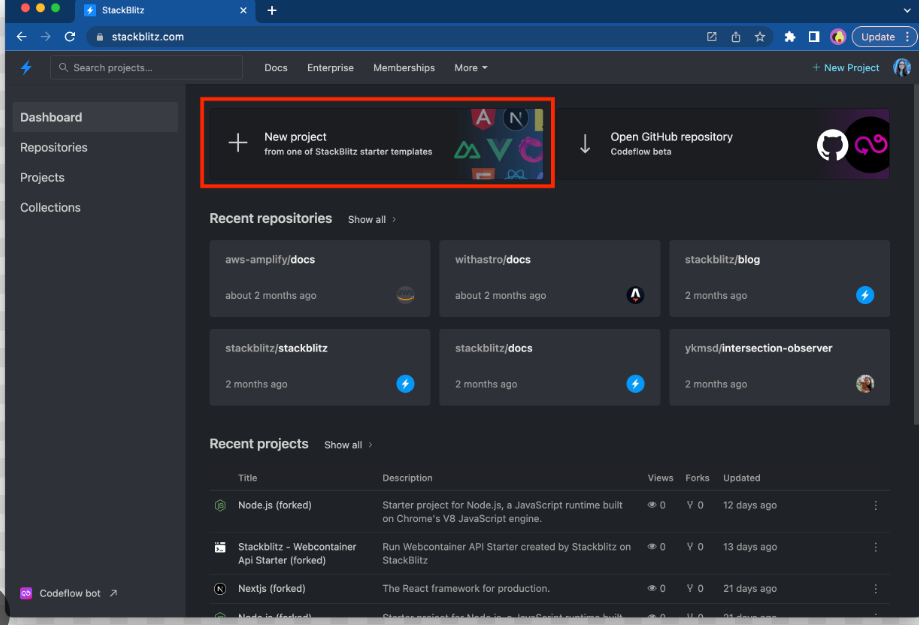The height and width of the screenshot is (625, 919).
Task: Open the Node.js (forked) project row options menu
Action: [x=876, y=505]
